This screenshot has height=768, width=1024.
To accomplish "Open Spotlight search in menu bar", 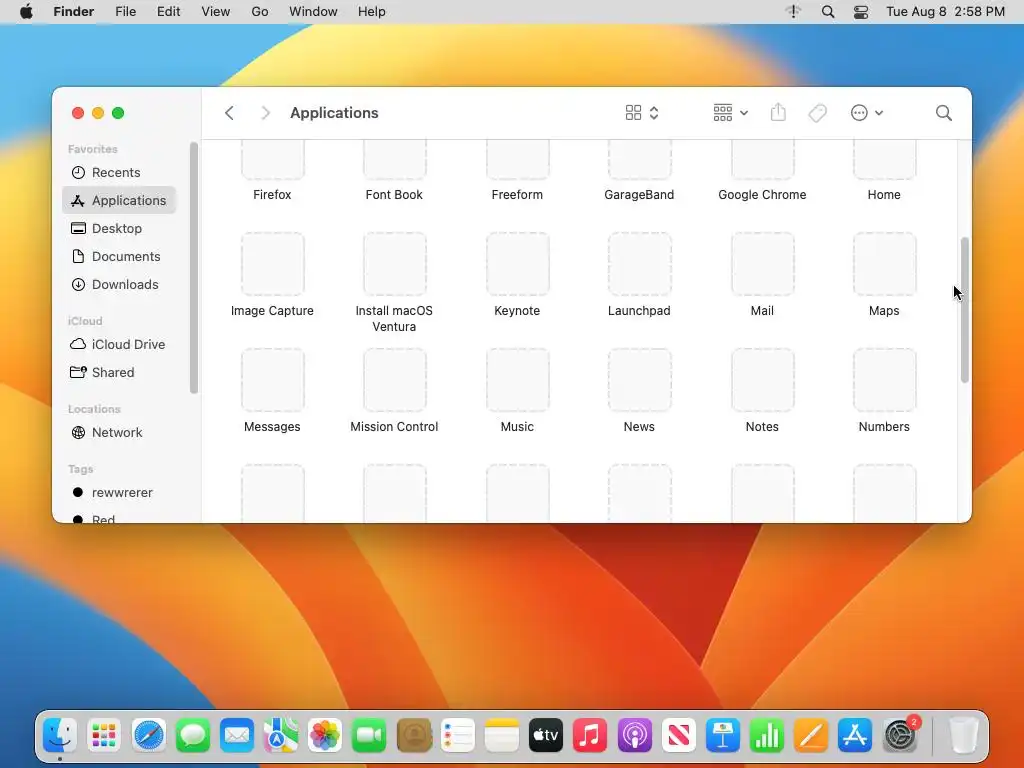I will (827, 12).
